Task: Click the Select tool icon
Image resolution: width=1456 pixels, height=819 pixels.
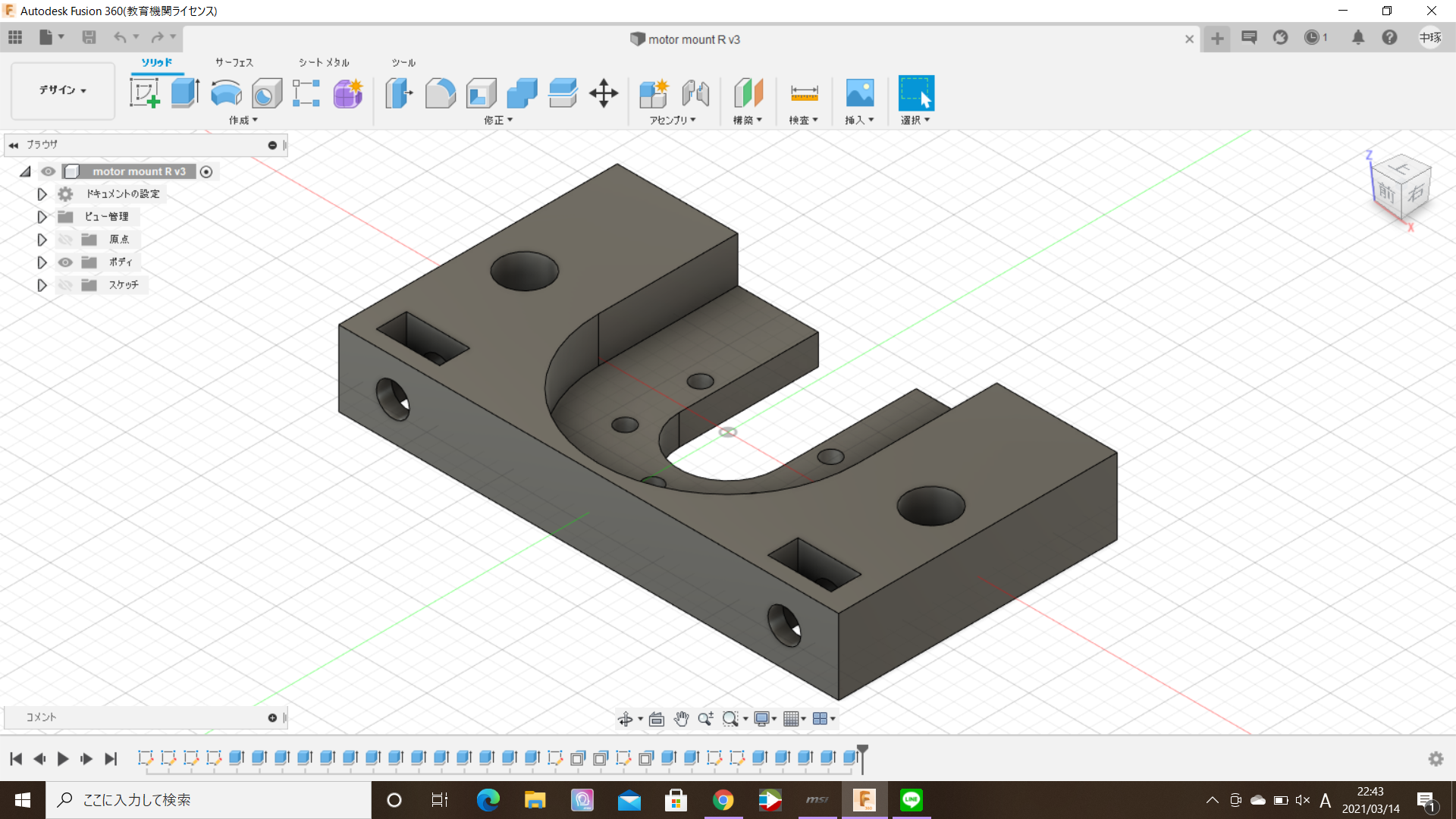Action: pos(916,93)
